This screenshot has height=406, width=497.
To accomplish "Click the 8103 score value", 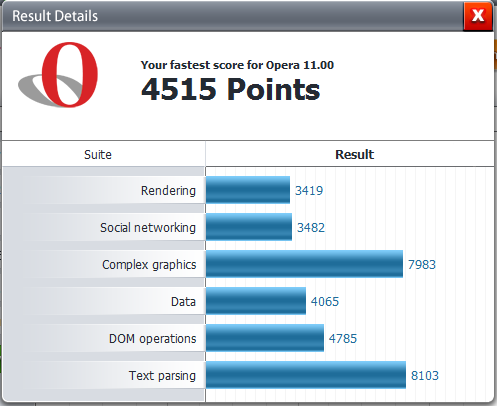I will pyautogui.click(x=425, y=376).
